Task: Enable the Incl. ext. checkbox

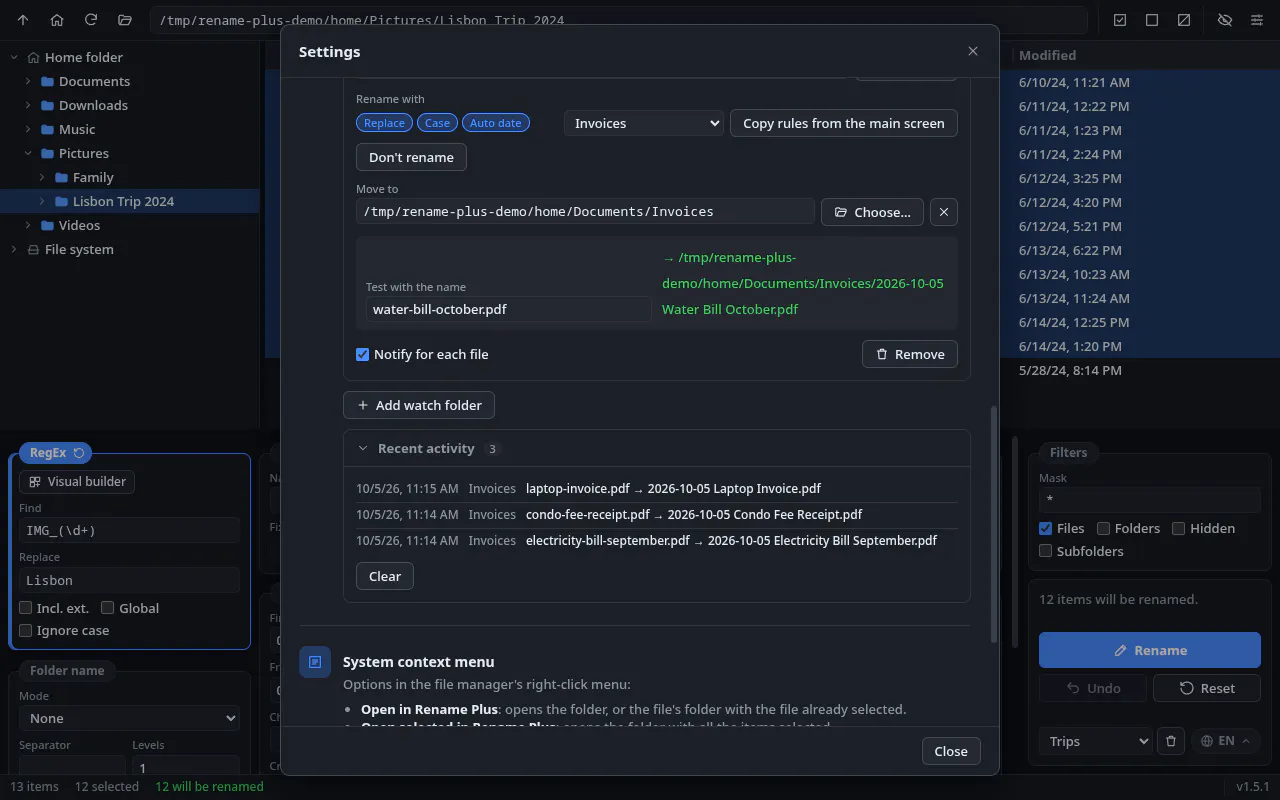Action: [x=26, y=608]
